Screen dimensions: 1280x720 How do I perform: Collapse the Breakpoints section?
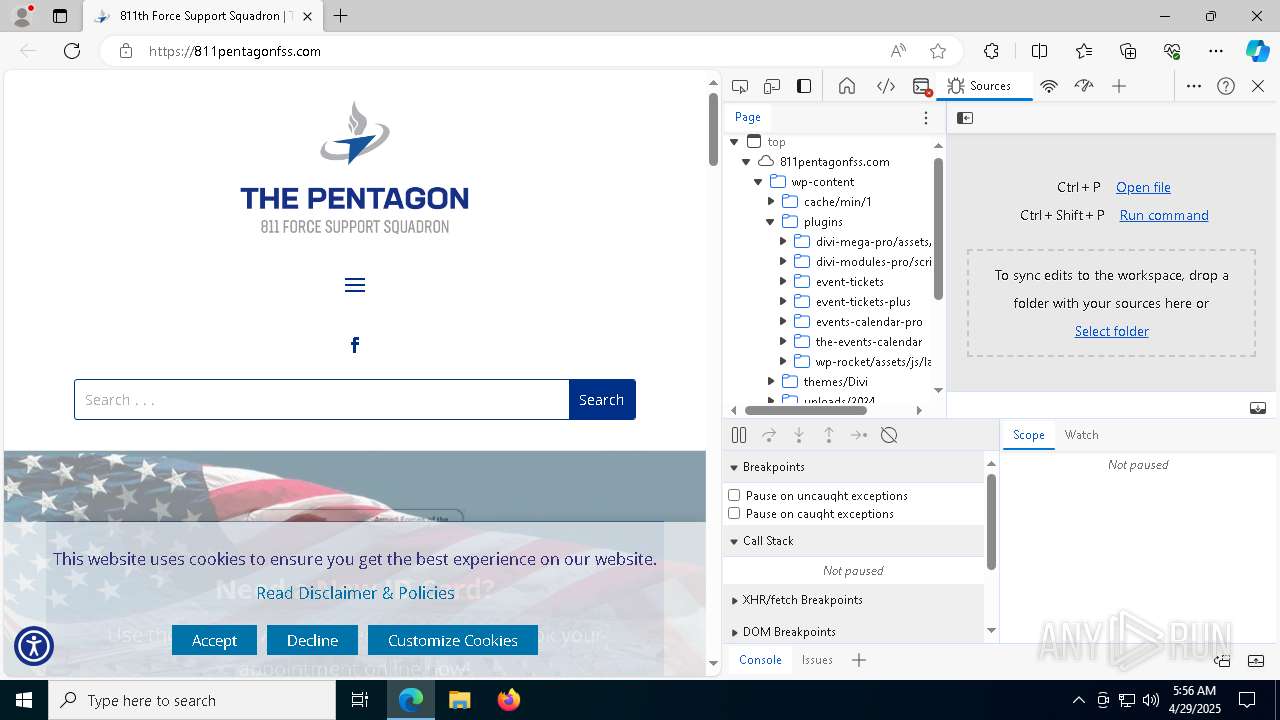coord(853,467)
